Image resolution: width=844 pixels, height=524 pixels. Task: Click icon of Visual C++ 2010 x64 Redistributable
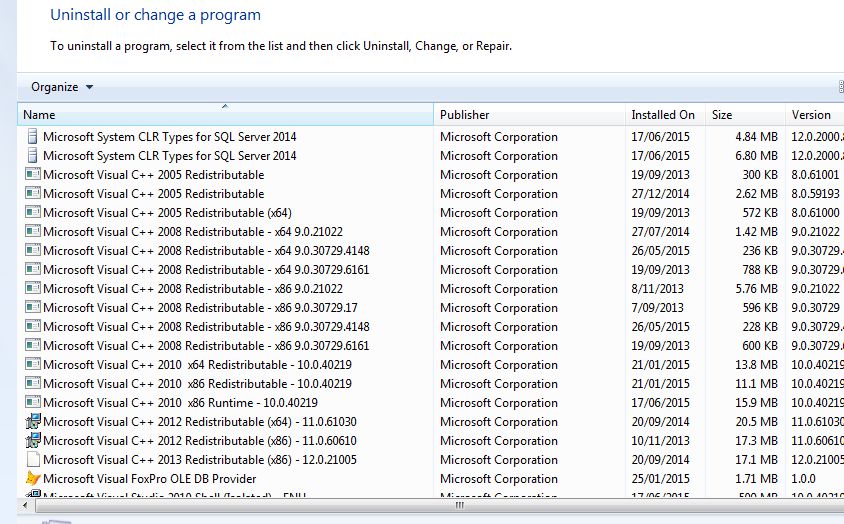point(33,365)
